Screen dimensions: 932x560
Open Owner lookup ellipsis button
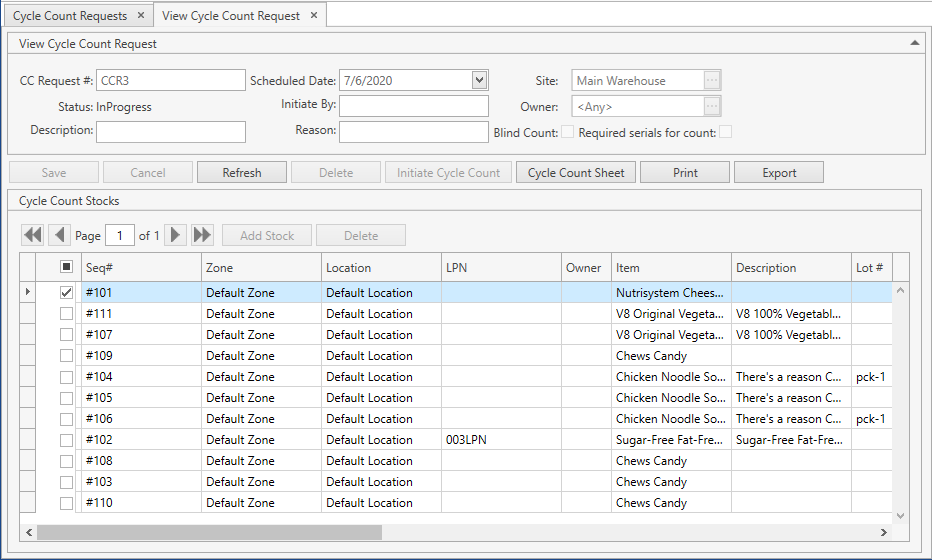coord(712,106)
